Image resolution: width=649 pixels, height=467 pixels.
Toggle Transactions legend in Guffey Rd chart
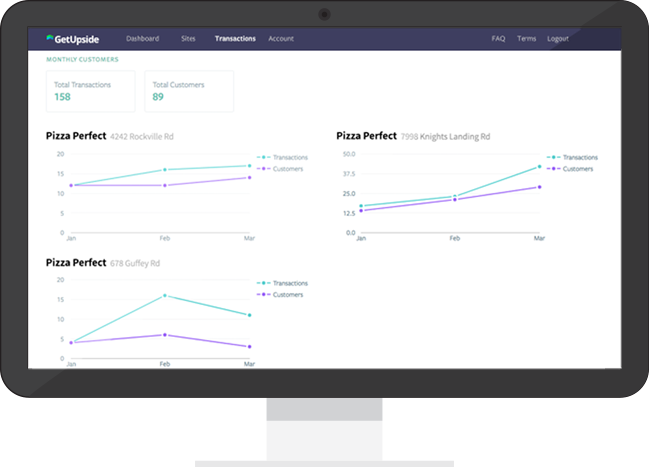(282, 283)
